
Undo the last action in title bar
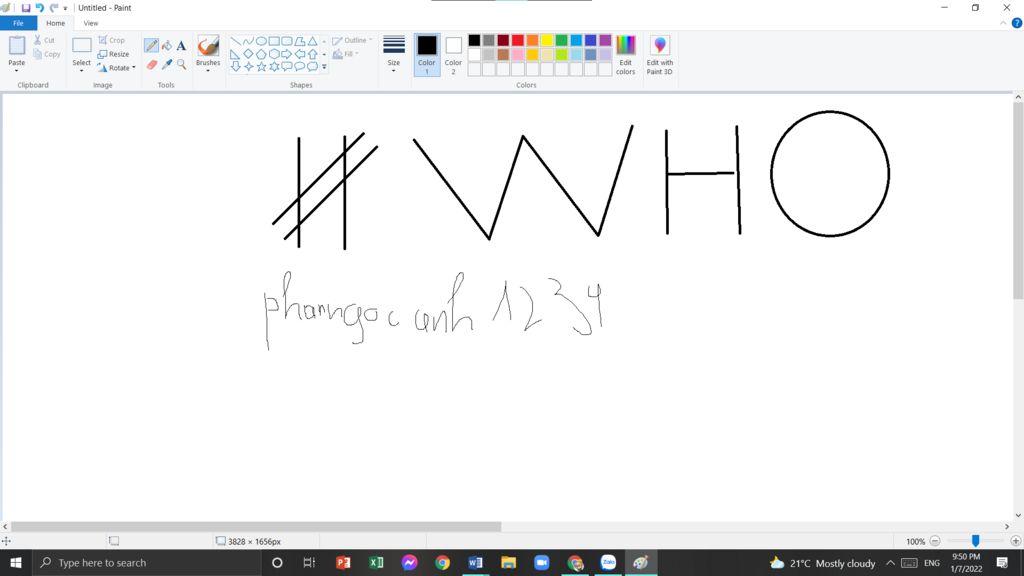coord(39,8)
